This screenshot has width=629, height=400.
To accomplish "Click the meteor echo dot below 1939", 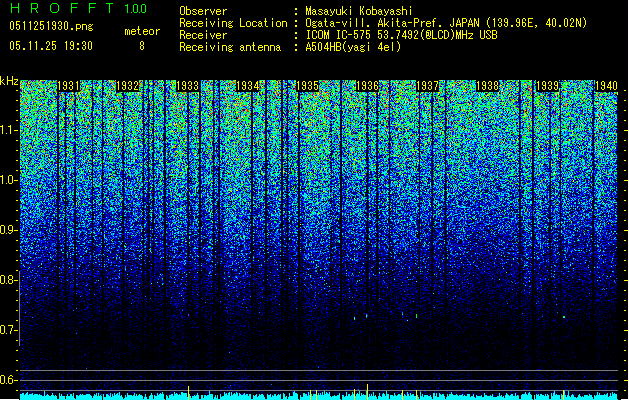I will tap(564, 317).
